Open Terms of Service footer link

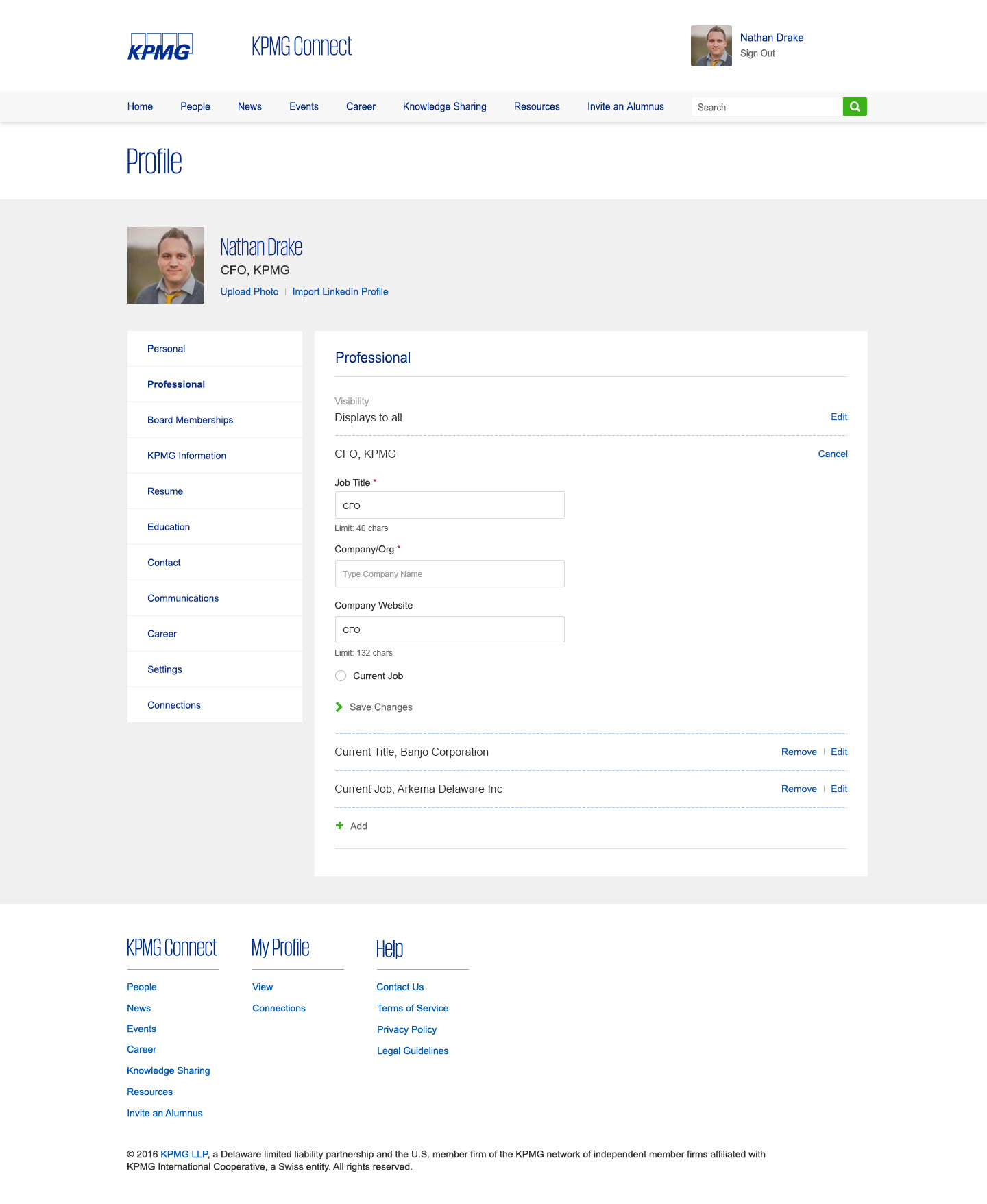[x=413, y=1008]
